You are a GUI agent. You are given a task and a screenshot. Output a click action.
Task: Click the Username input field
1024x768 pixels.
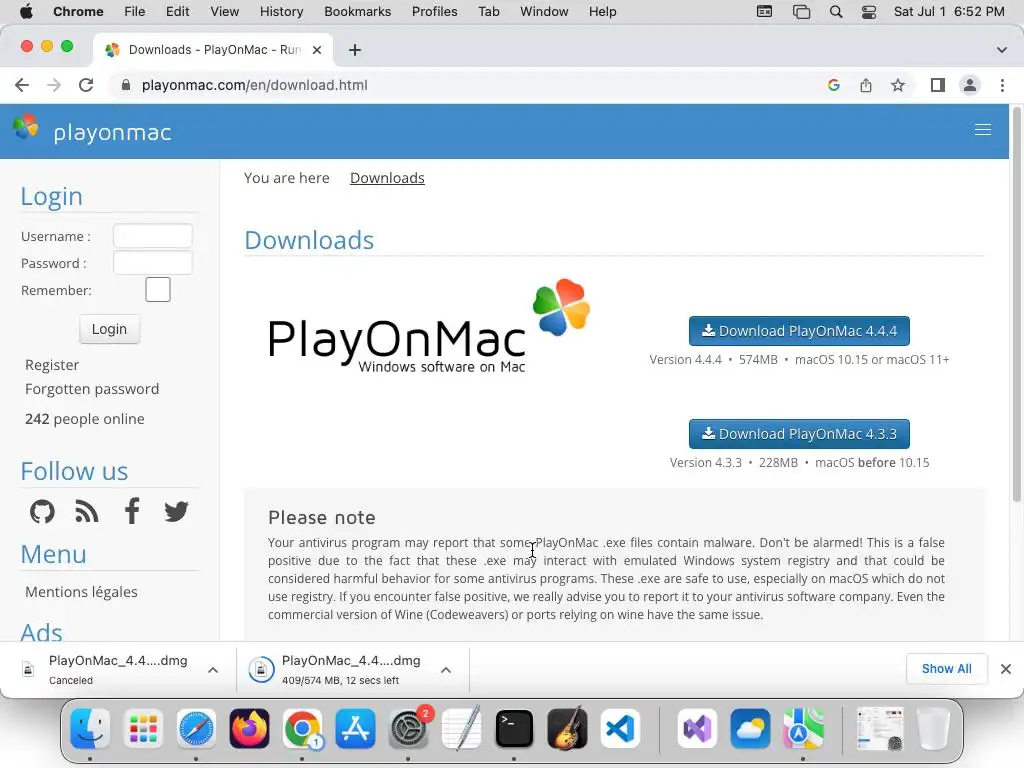(x=153, y=236)
